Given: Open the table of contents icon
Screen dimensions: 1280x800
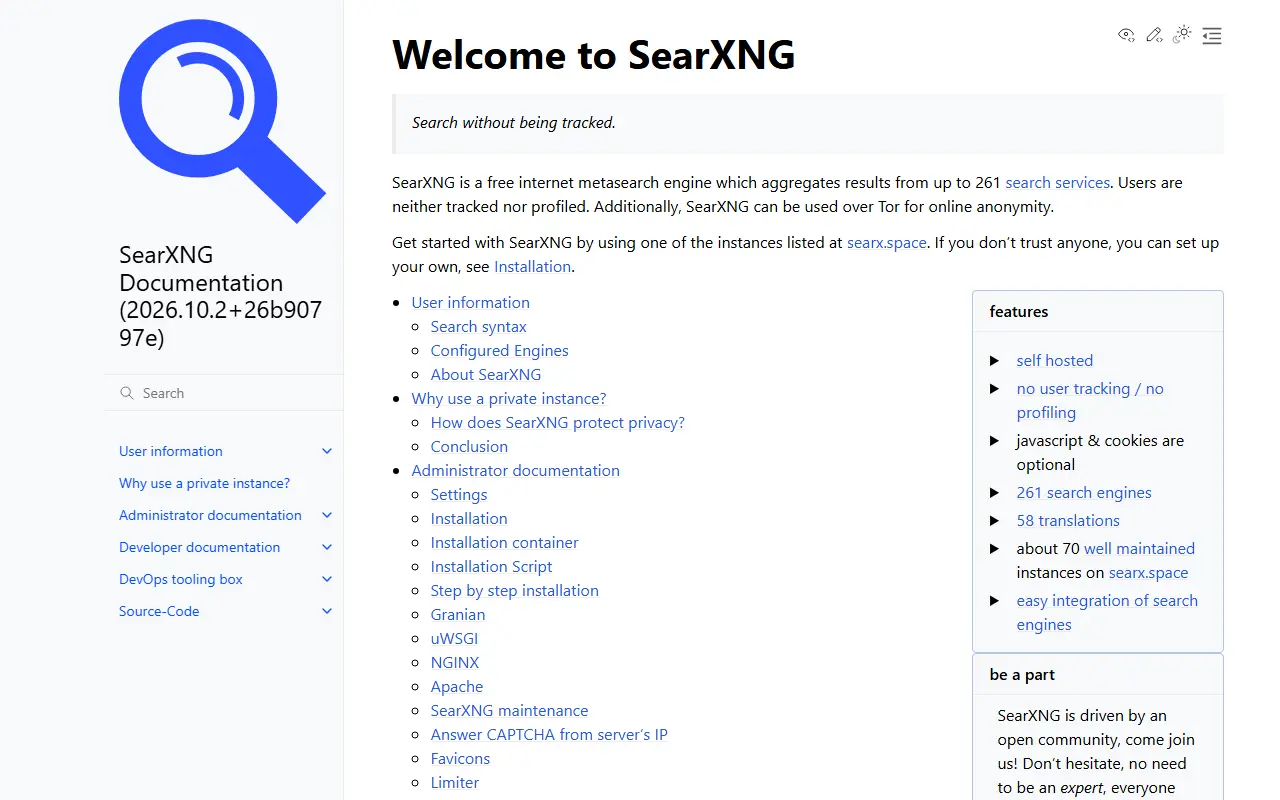Looking at the screenshot, I should click(x=1212, y=36).
